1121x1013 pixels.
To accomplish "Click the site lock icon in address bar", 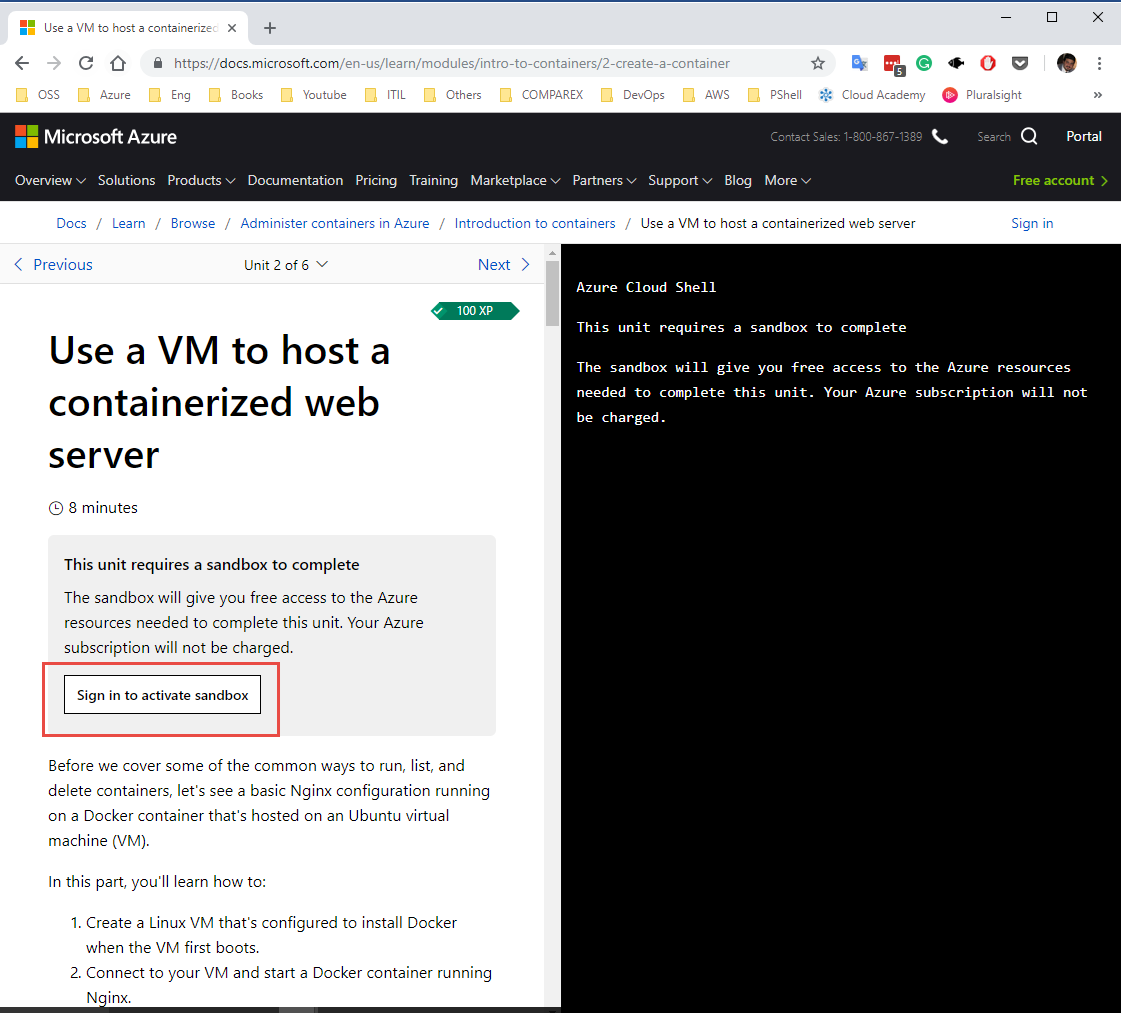I will 158,63.
